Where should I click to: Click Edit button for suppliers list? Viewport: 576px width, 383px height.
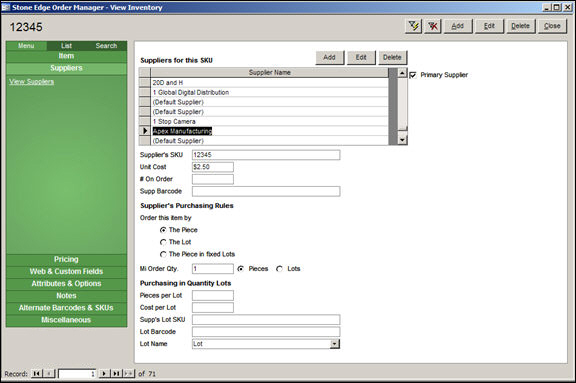tap(361, 57)
